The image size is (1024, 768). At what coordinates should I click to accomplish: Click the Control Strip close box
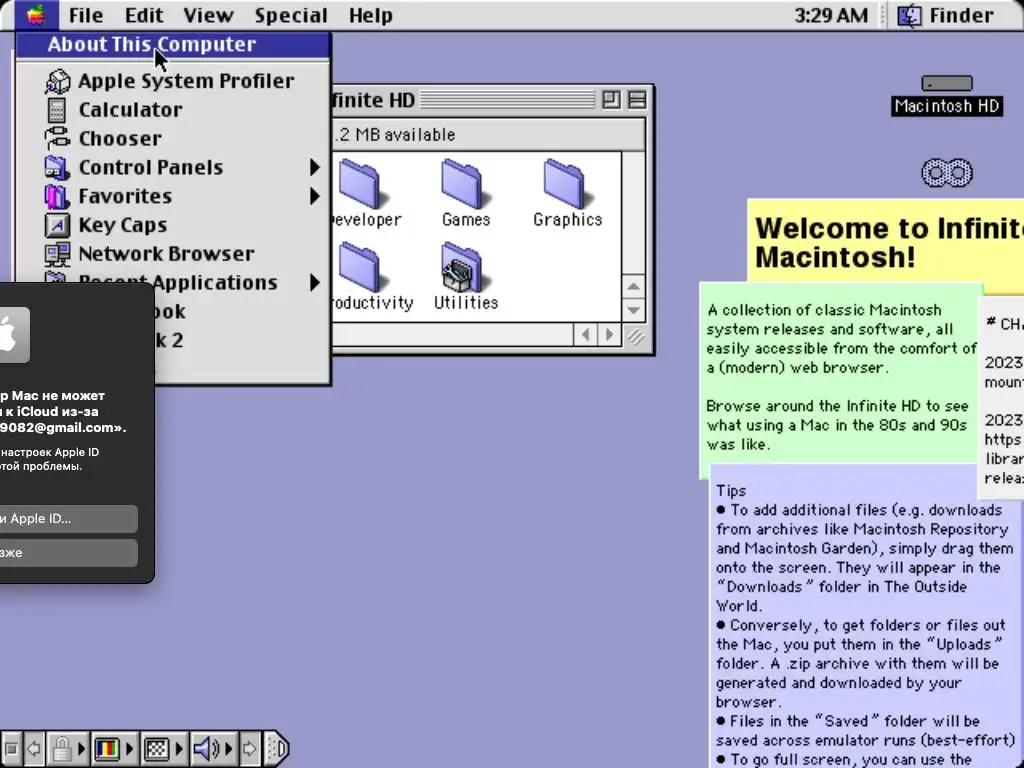coord(11,748)
